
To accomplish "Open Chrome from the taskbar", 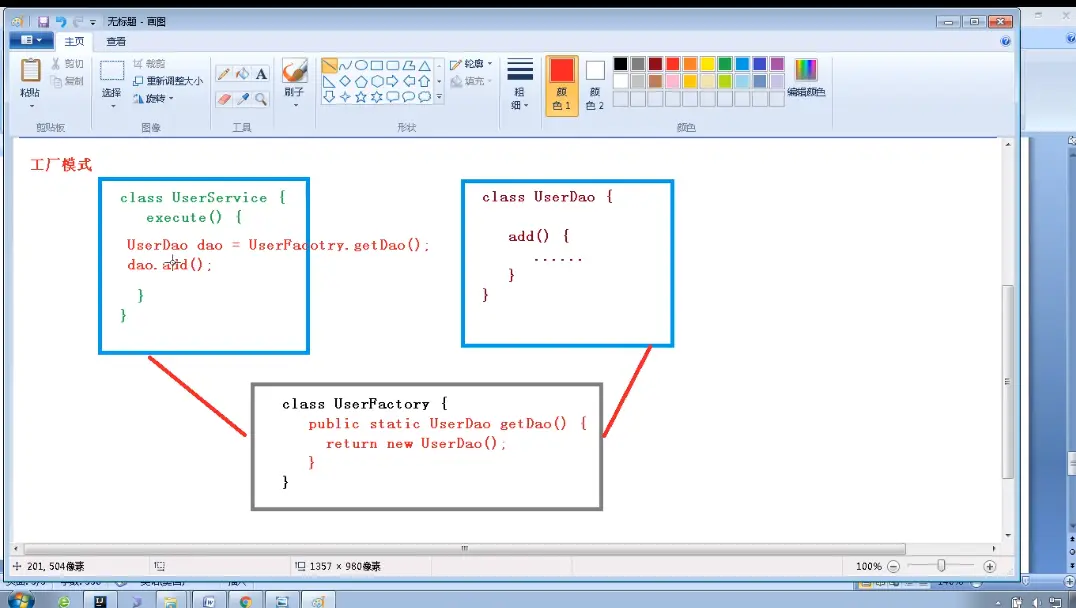I will click(245, 602).
